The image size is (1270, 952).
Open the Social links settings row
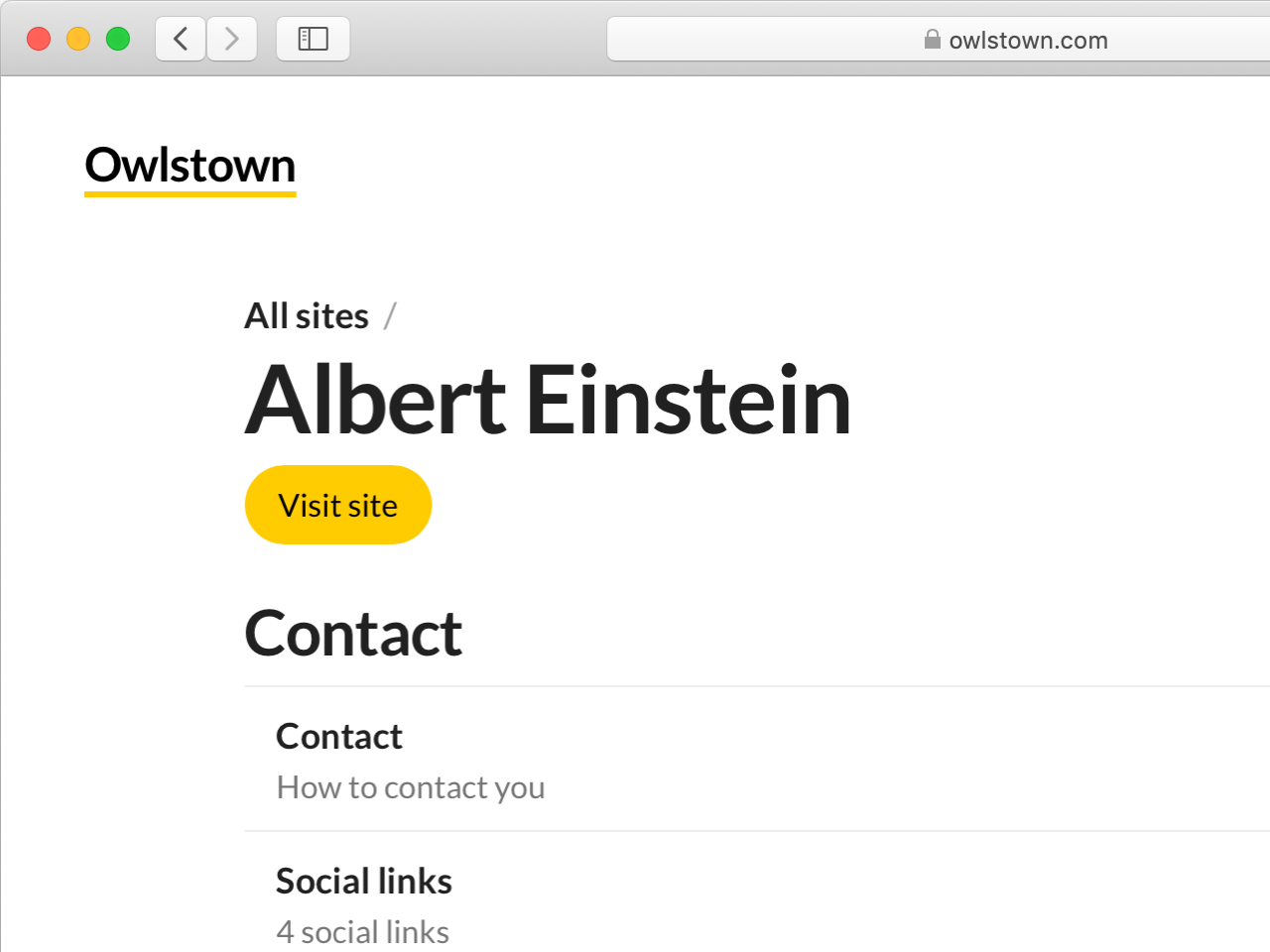point(757,892)
